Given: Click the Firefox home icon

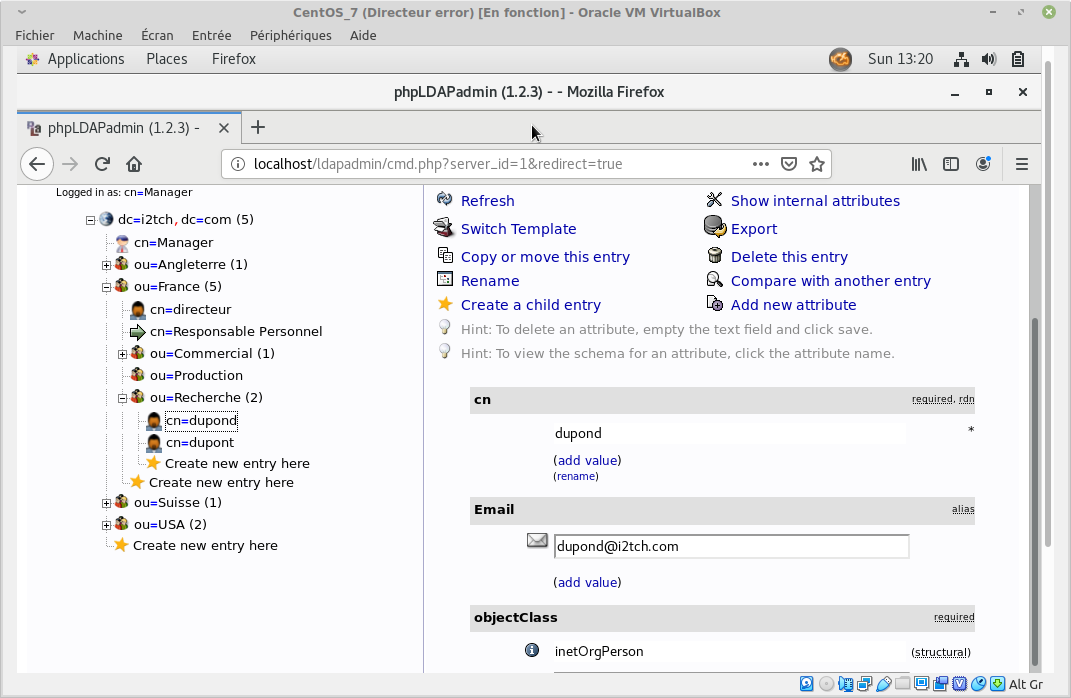Looking at the screenshot, I should [134, 164].
